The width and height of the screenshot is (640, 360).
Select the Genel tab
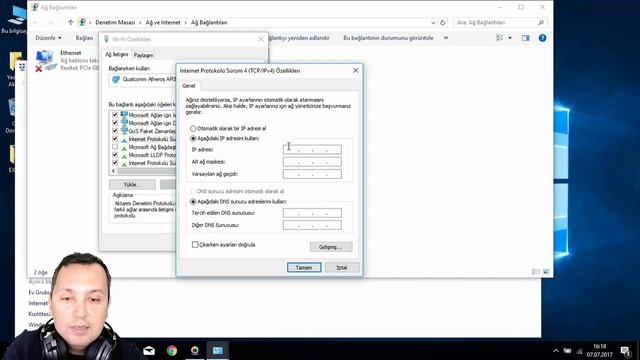pos(189,86)
